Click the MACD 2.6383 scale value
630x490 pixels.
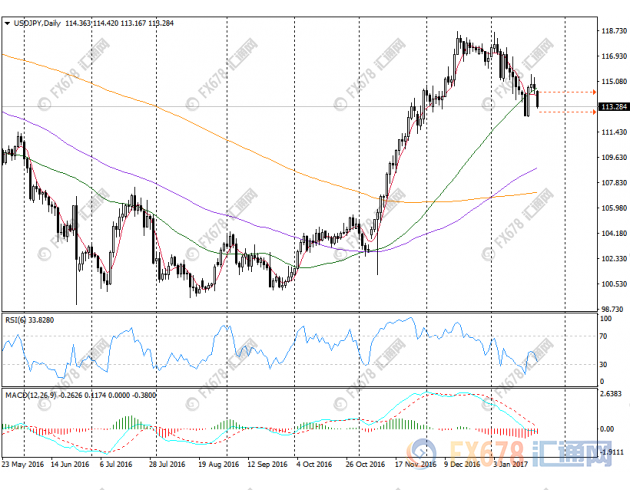[612, 394]
